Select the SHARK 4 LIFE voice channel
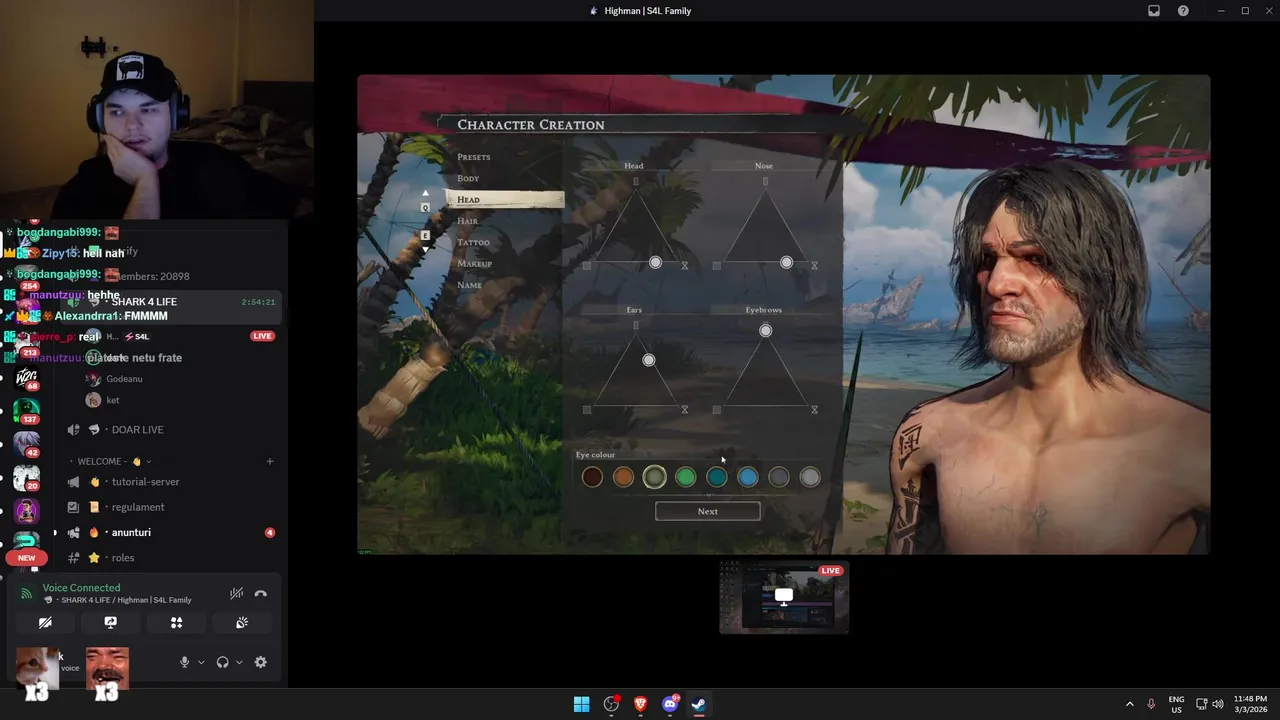This screenshot has height=720, width=1280. coord(170,302)
